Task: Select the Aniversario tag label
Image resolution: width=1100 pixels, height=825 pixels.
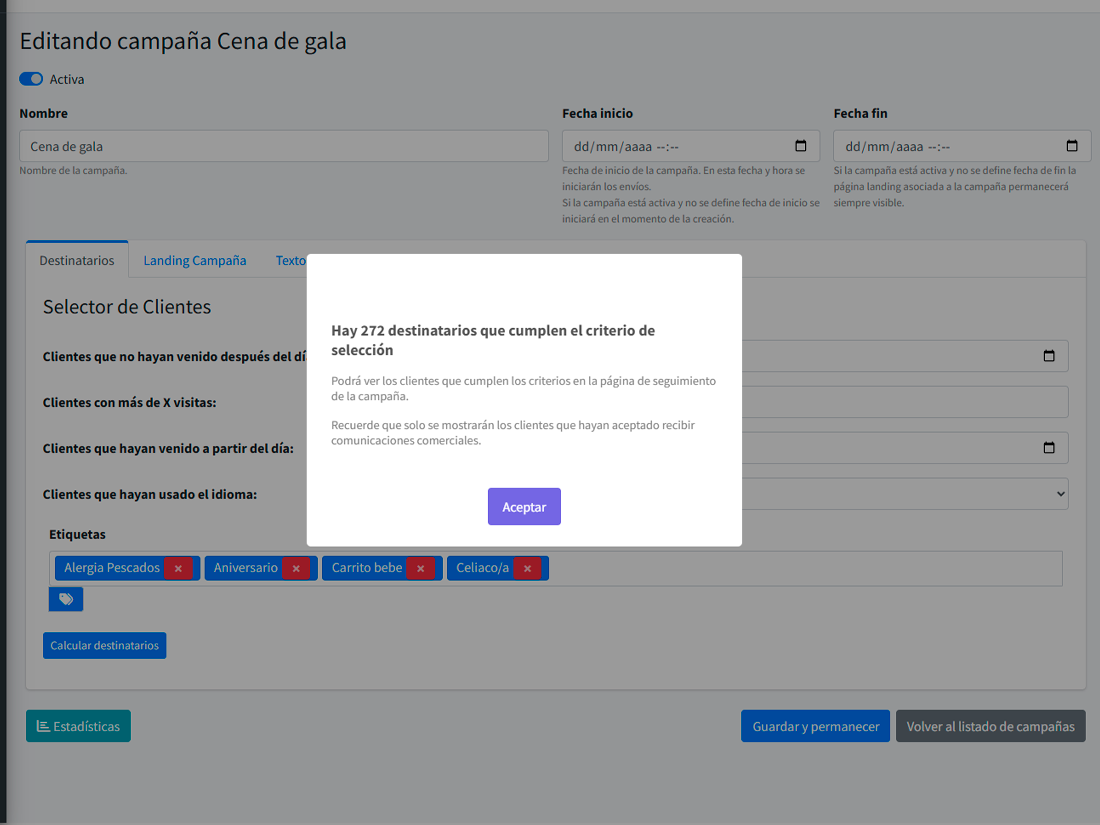Action: [246, 568]
